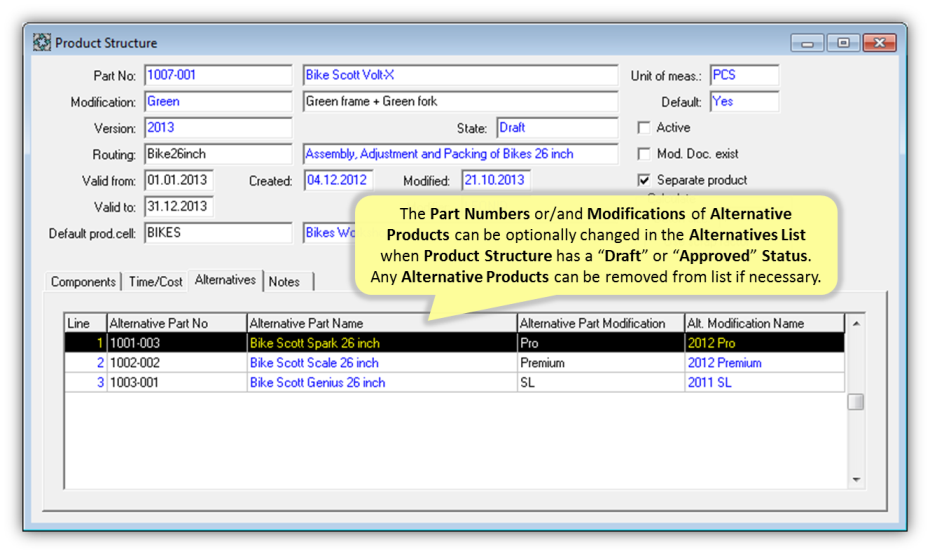The image size is (930, 554).
Task: Click the Premium modification cell
Action: [601, 362]
